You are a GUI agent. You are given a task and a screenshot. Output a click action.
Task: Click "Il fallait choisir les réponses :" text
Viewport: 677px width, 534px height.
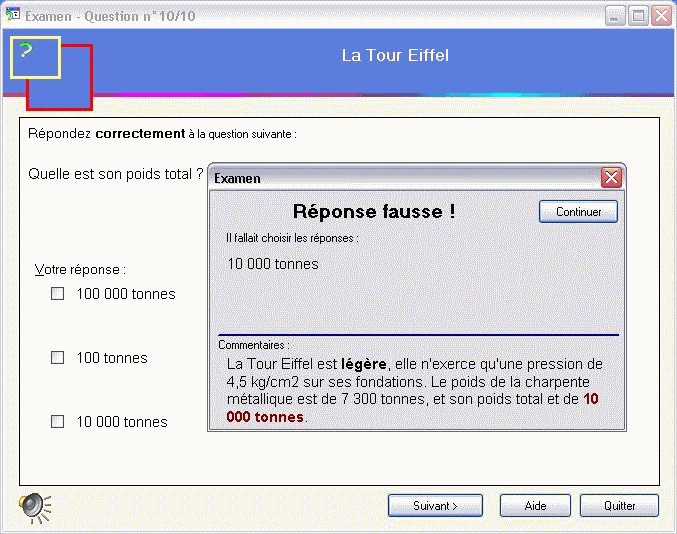pos(292,238)
